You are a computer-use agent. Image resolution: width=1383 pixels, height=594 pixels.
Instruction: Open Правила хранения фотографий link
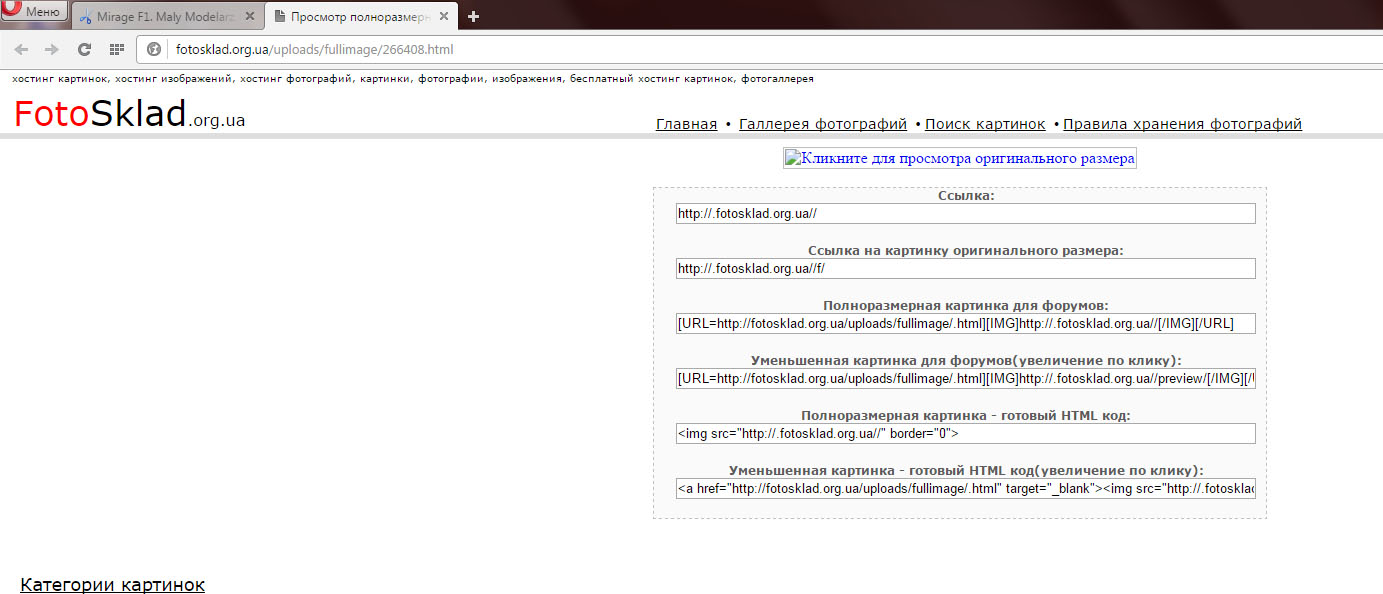[x=1182, y=124]
